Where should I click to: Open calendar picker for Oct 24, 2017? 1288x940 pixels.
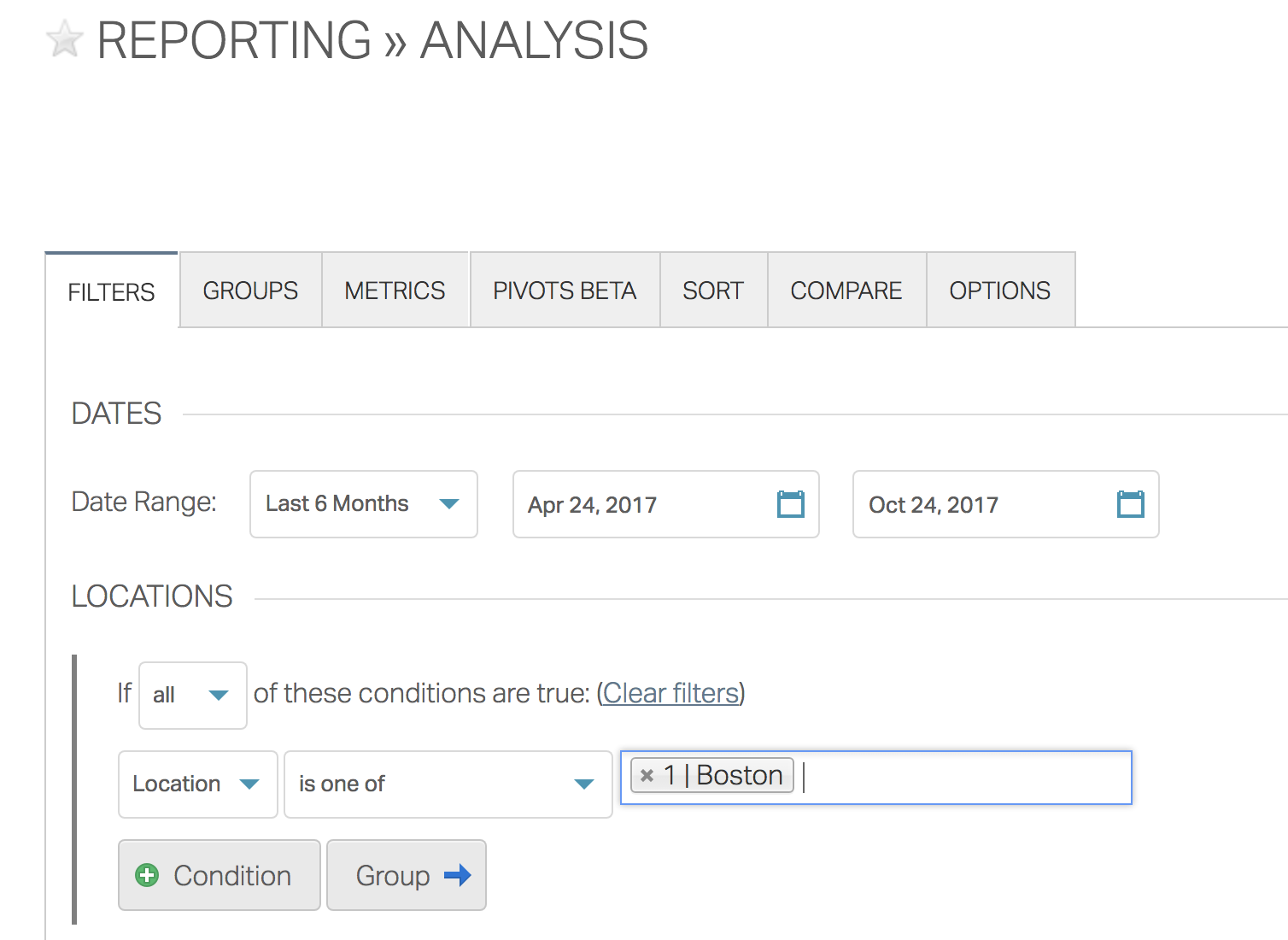click(x=1130, y=504)
